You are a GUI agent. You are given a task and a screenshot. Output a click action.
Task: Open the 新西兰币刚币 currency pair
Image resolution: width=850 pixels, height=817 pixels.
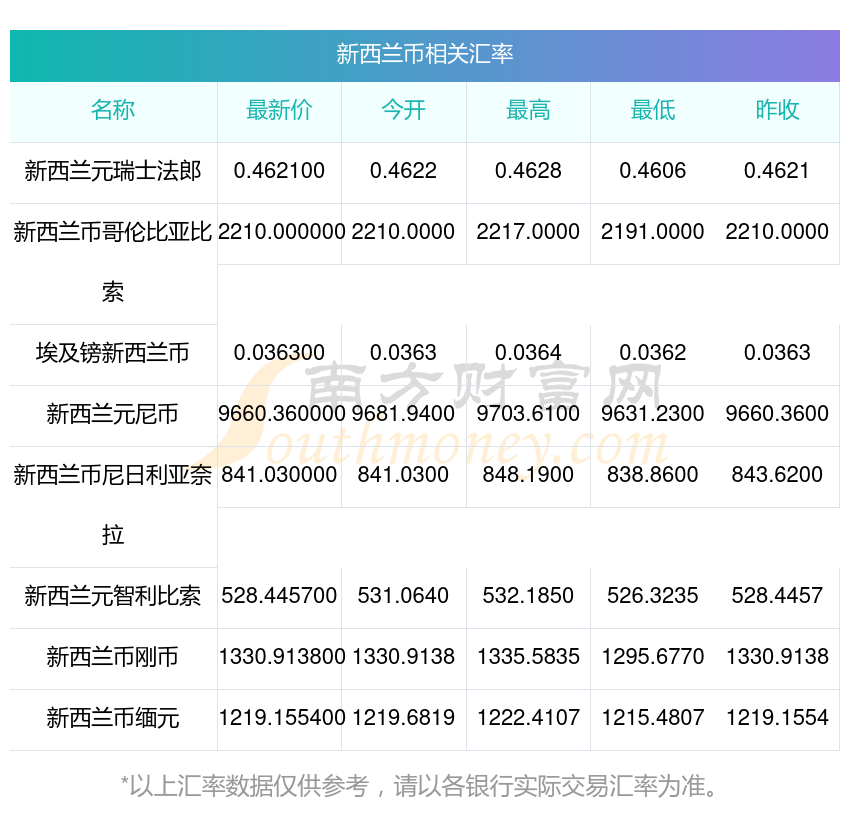113,657
